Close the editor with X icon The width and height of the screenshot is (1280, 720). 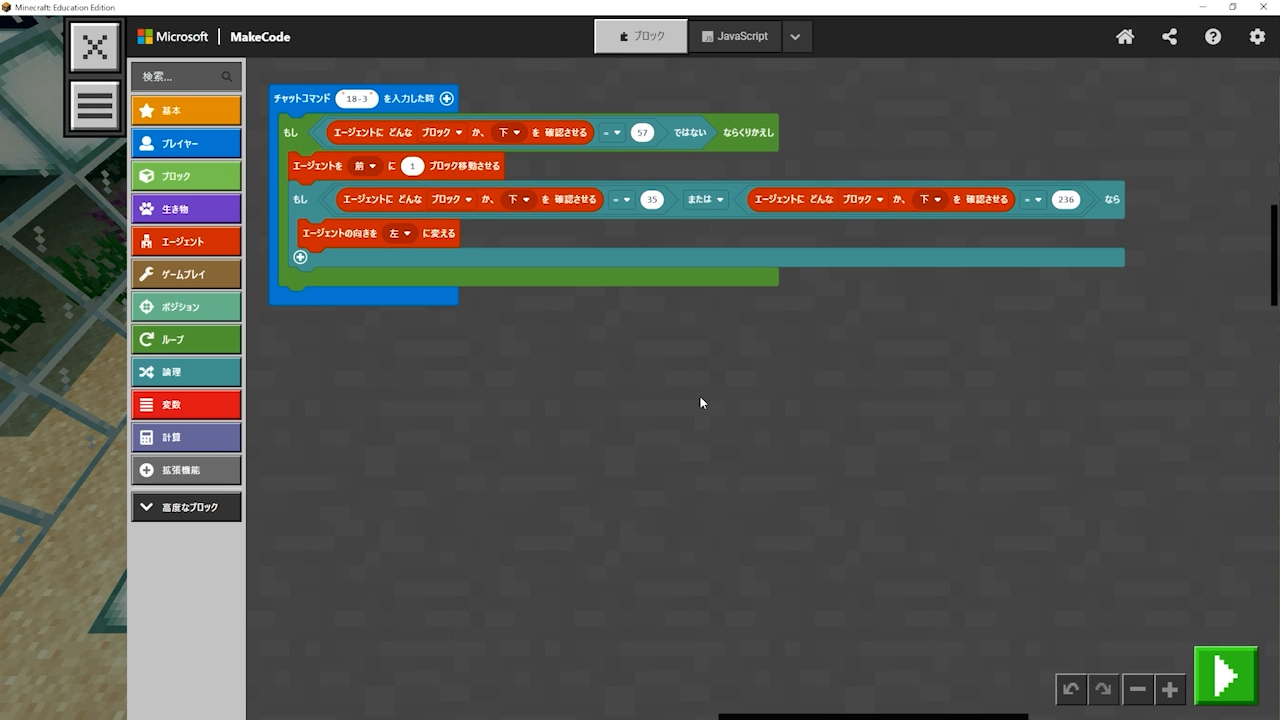[x=95, y=47]
